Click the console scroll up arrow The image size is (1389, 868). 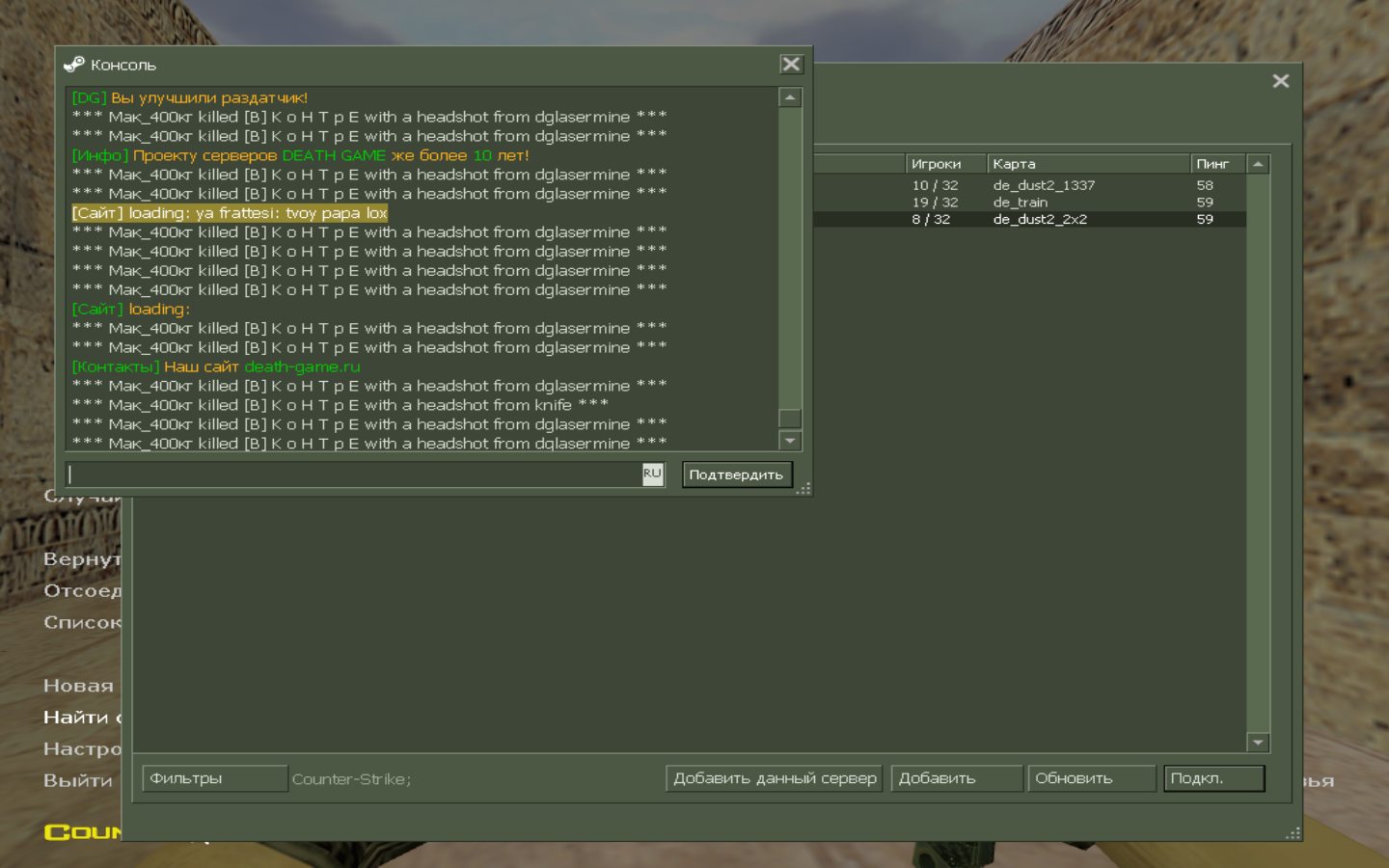[x=790, y=97]
